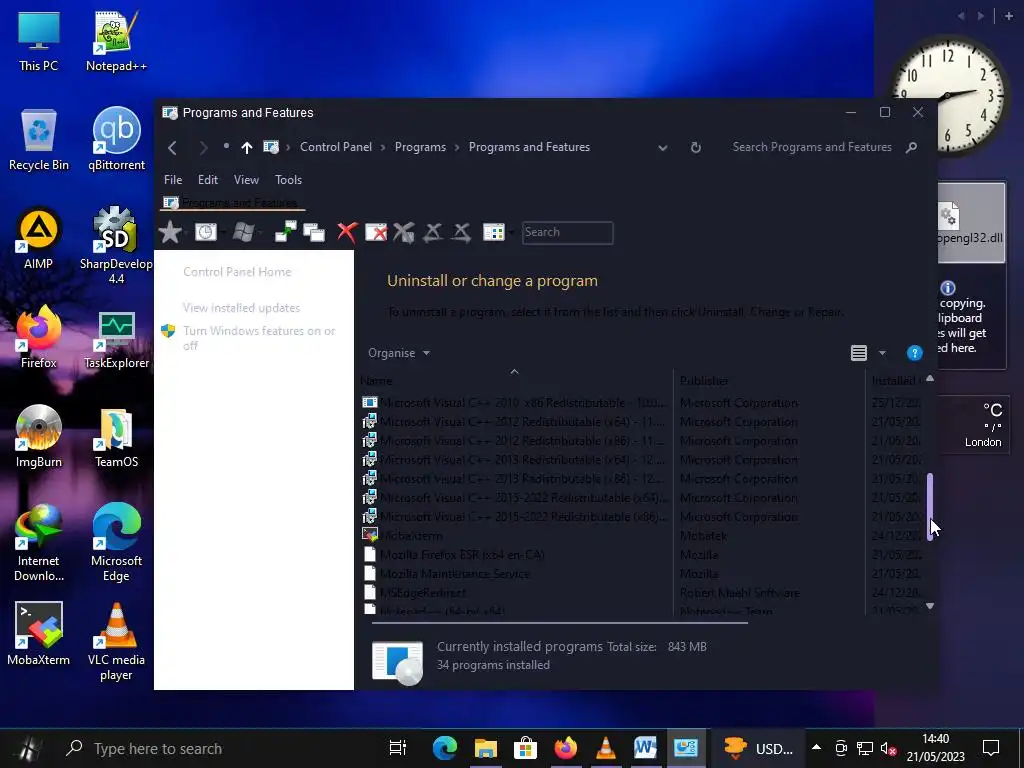Click the toolbar Search input field
Screen dimensions: 1024x768
tap(567, 232)
